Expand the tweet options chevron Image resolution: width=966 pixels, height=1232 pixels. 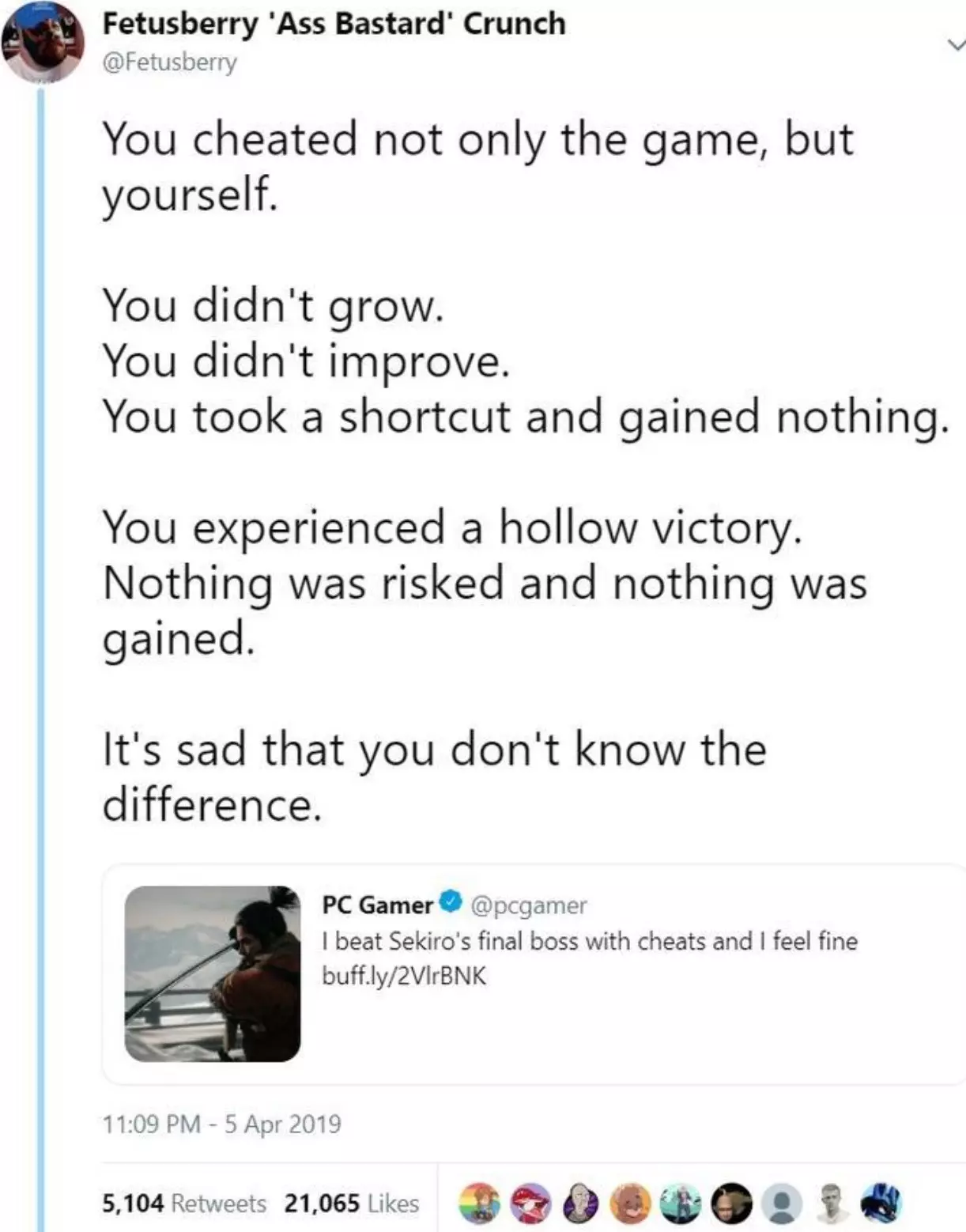(x=956, y=46)
